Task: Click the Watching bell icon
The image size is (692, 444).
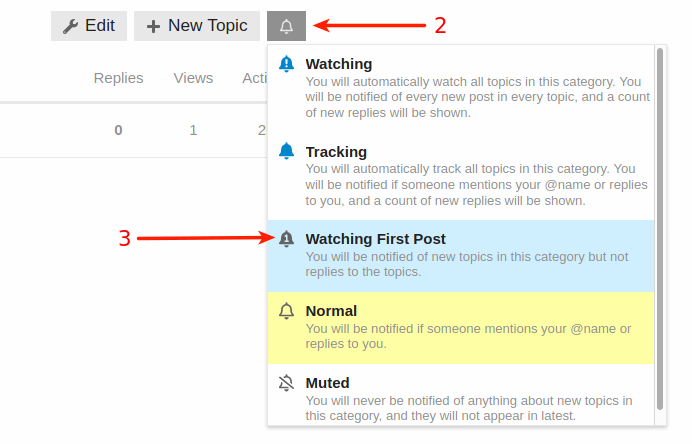Action: pos(286,64)
